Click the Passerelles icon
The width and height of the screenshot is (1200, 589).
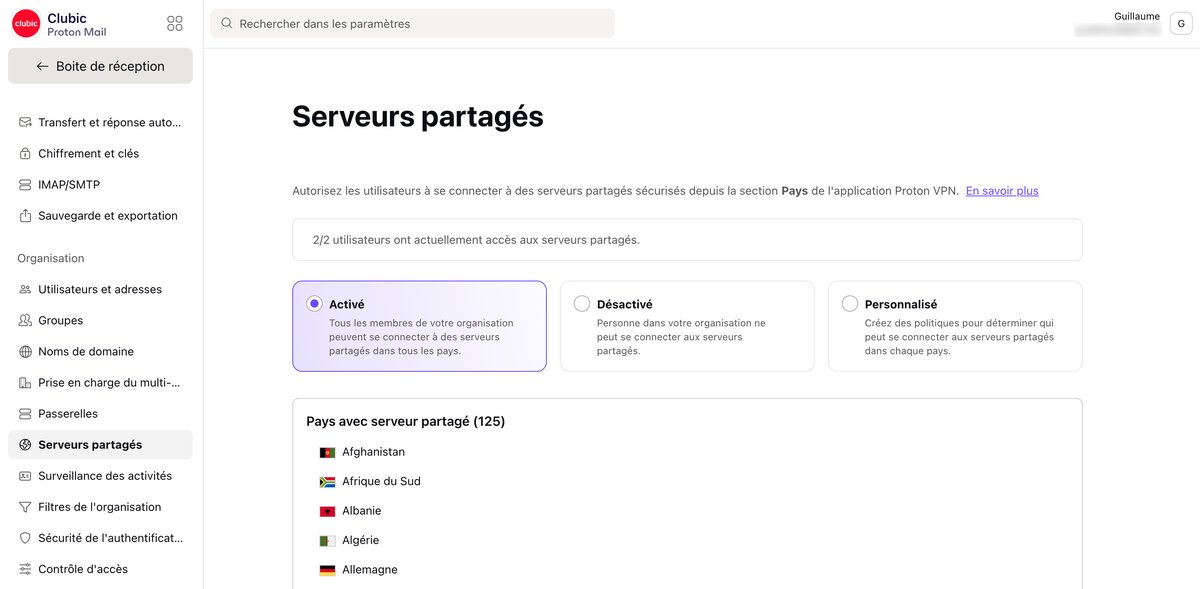tap(25, 413)
